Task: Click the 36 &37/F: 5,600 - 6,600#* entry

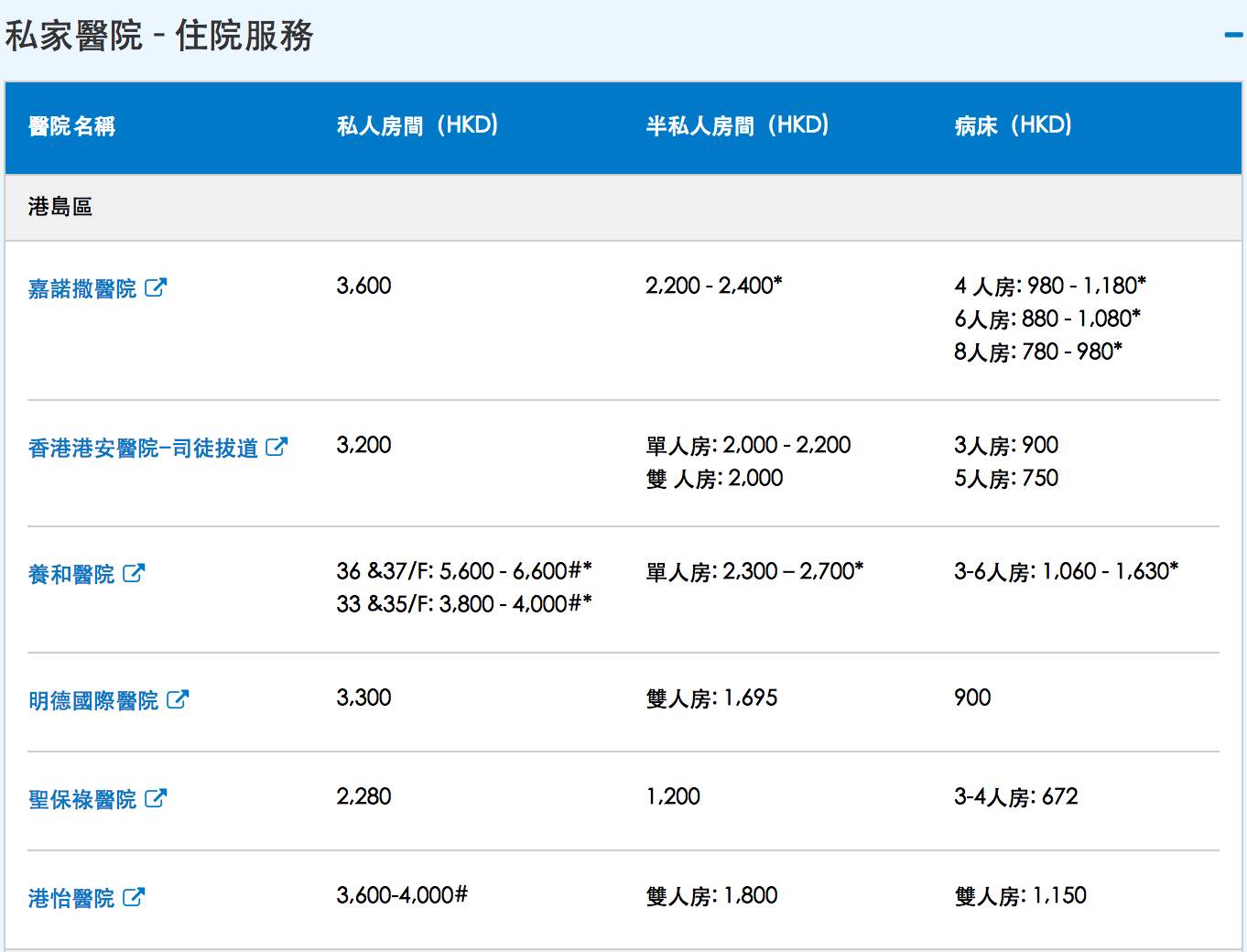Action: tap(464, 571)
